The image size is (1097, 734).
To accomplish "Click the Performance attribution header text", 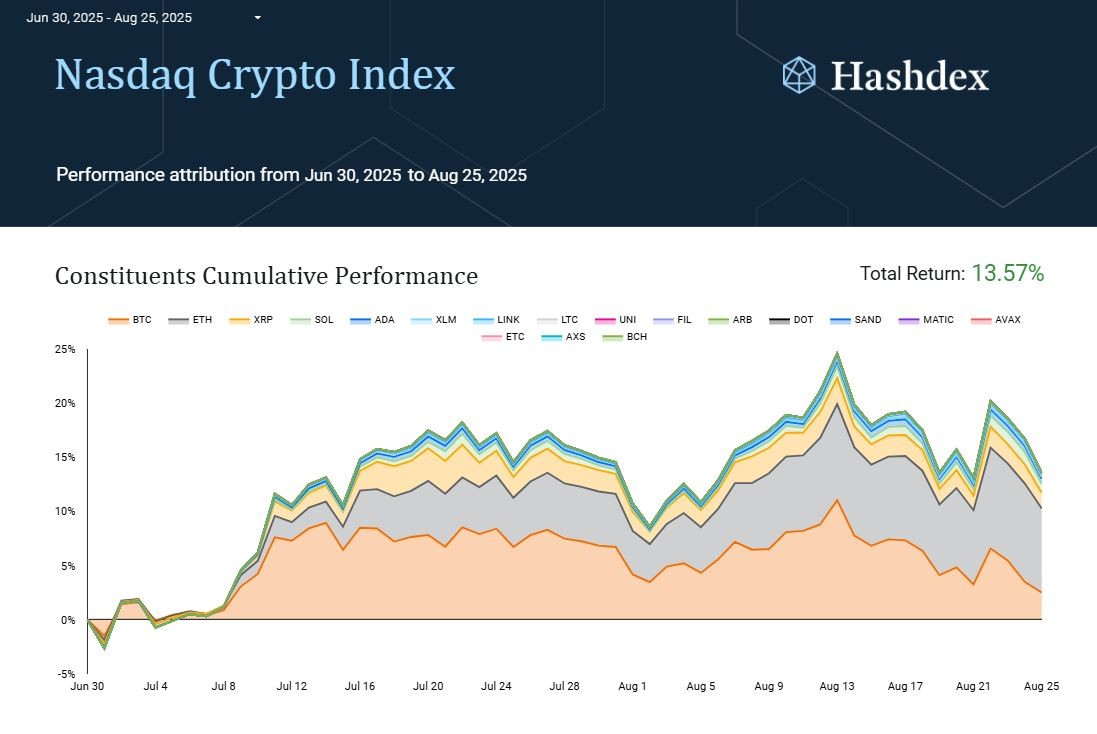I will tap(291, 174).
